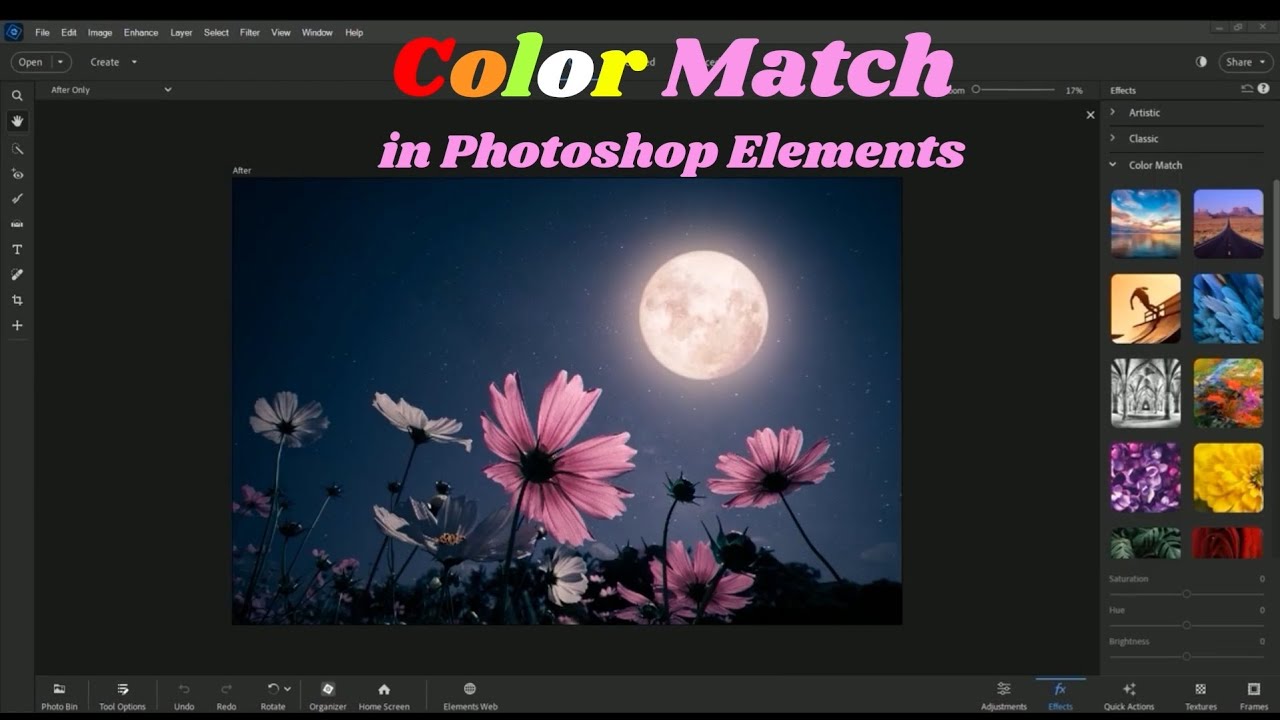Click the Effects panel vertical scrollbar
Viewport: 1280px width, 720px height.
(x=1275, y=250)
